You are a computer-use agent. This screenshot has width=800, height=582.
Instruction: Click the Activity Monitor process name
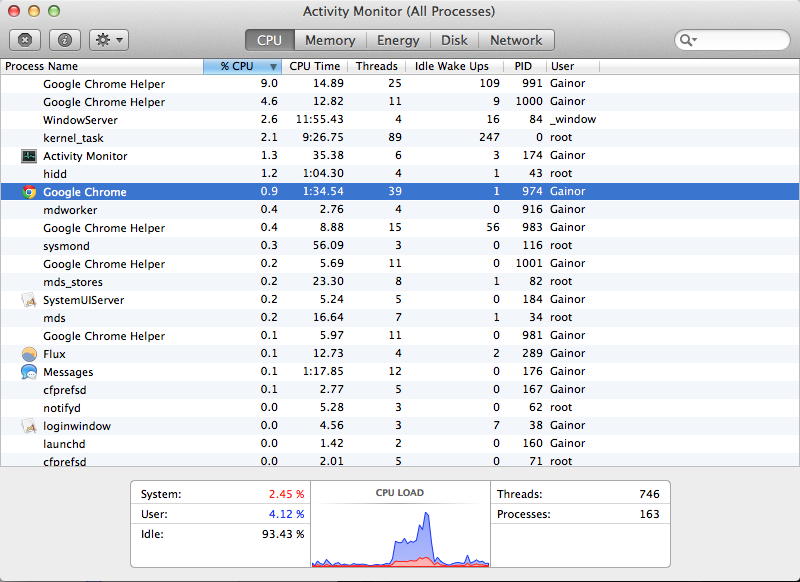[85, 156]
